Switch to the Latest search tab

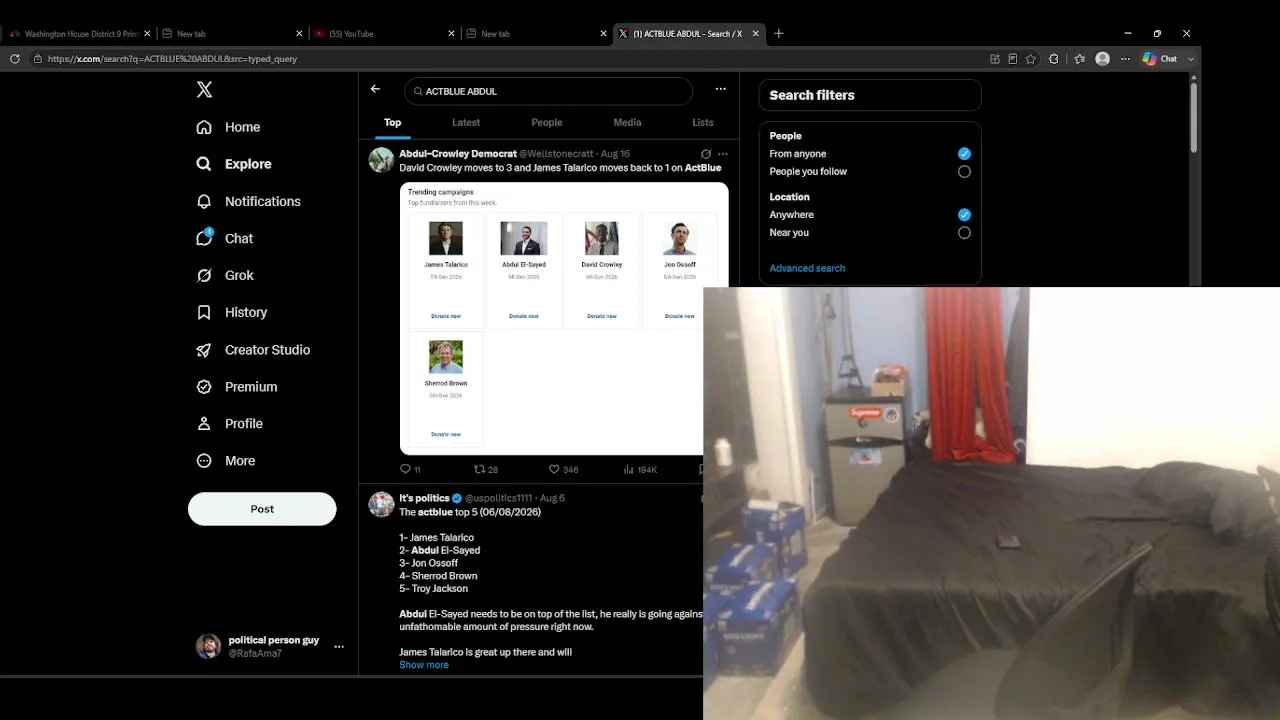coord(466,123)
